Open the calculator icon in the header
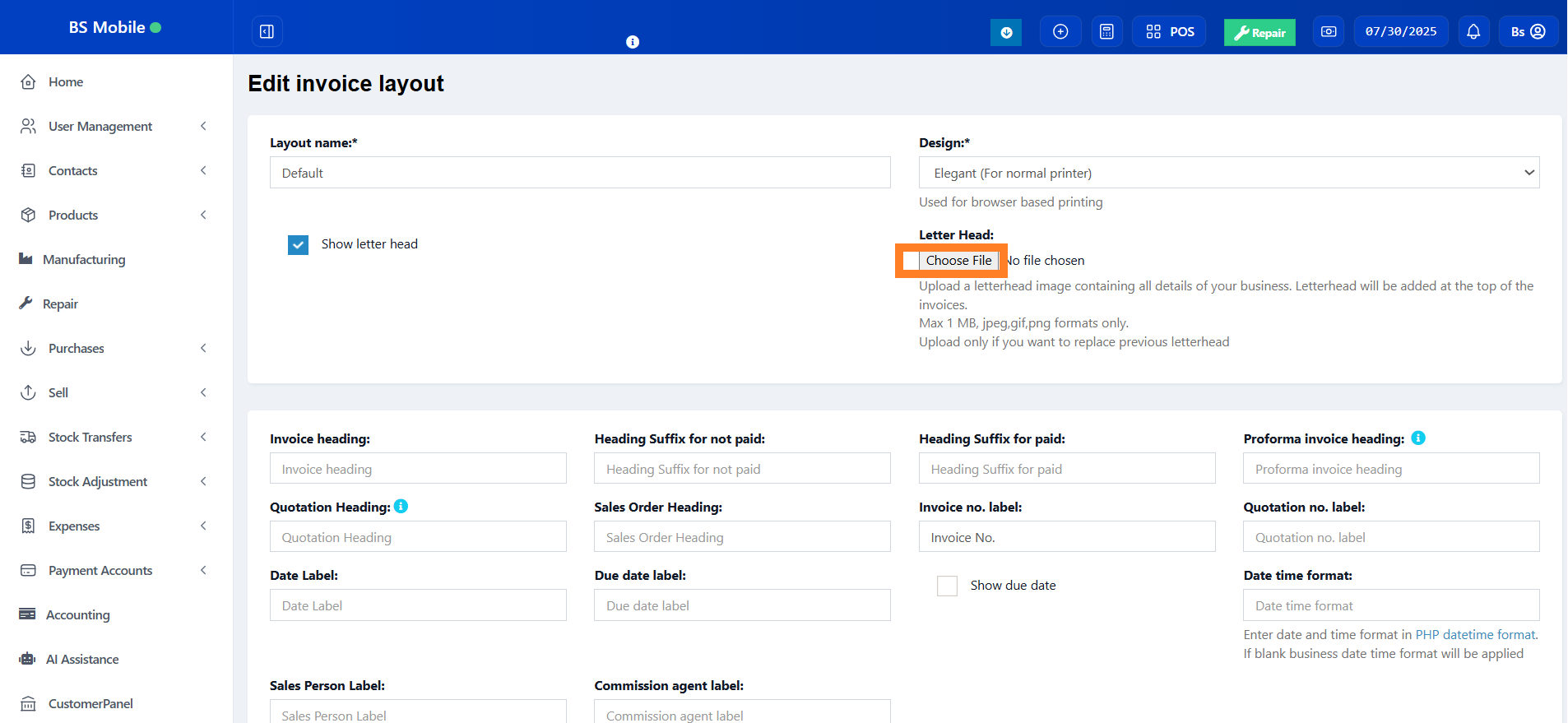The image size is (1568, 723). pyautogui.click(x=1106, y=32)
